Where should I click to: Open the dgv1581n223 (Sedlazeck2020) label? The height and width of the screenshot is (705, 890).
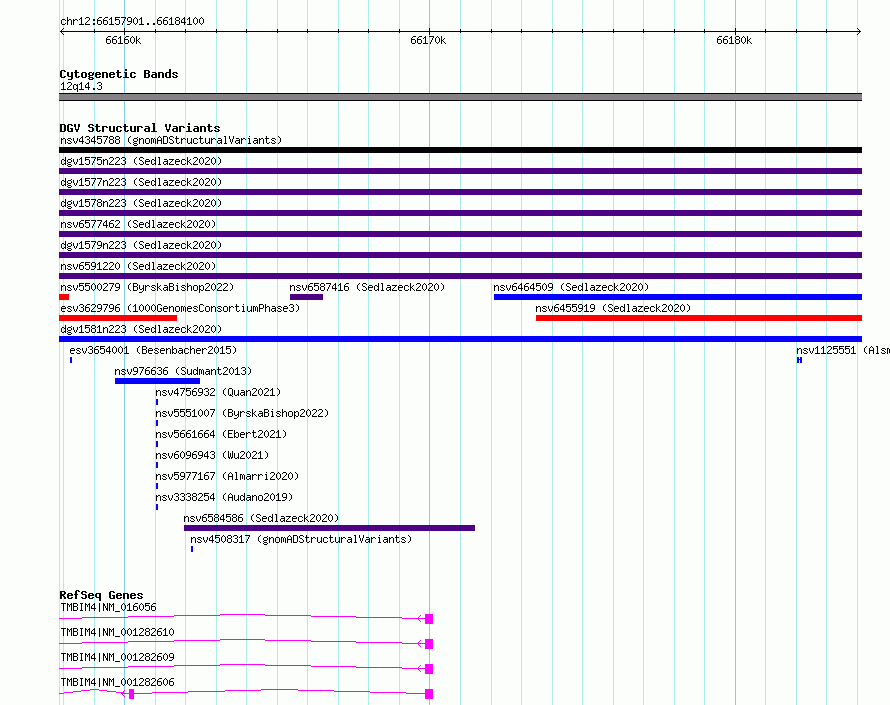click(x=141, y=329)
